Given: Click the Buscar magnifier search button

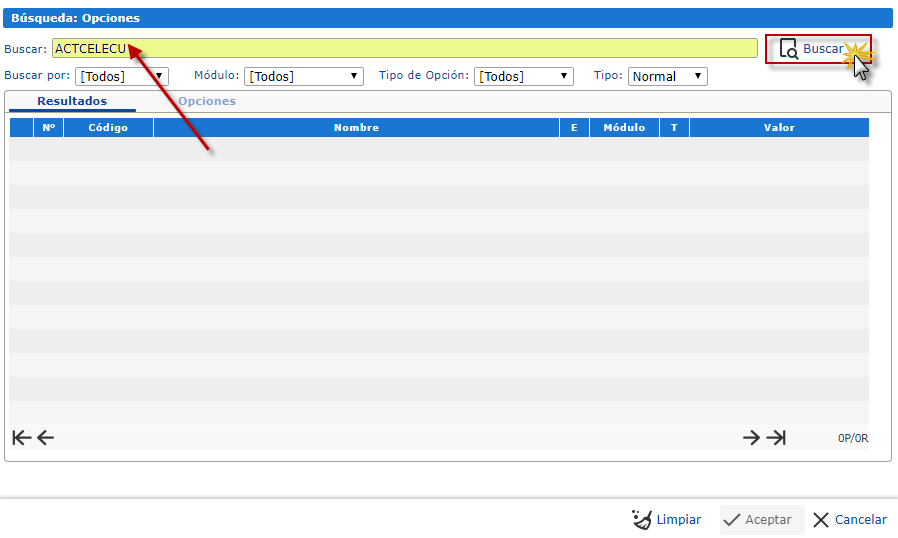Looking at the screenshot, I should tap(812, 49).
